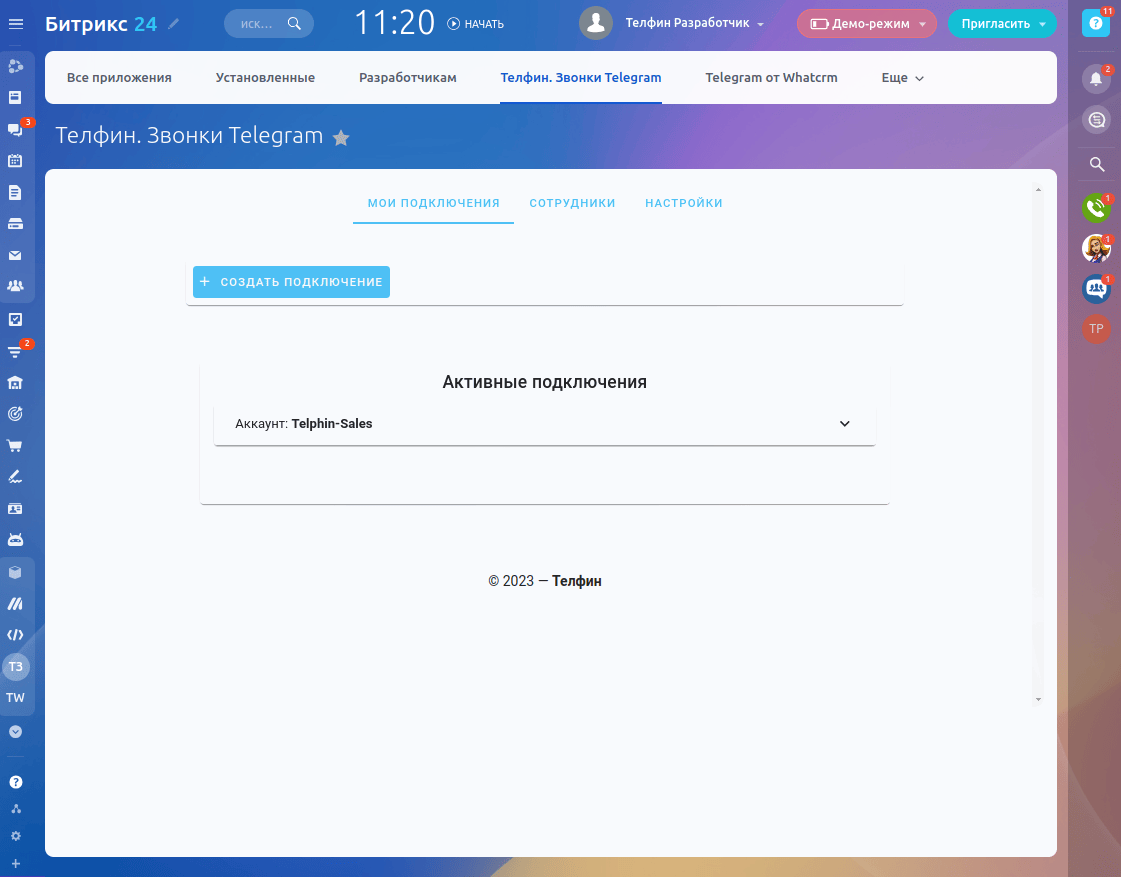Open the blue group chat icon

pyautogui.click(x=1096, y=289)
